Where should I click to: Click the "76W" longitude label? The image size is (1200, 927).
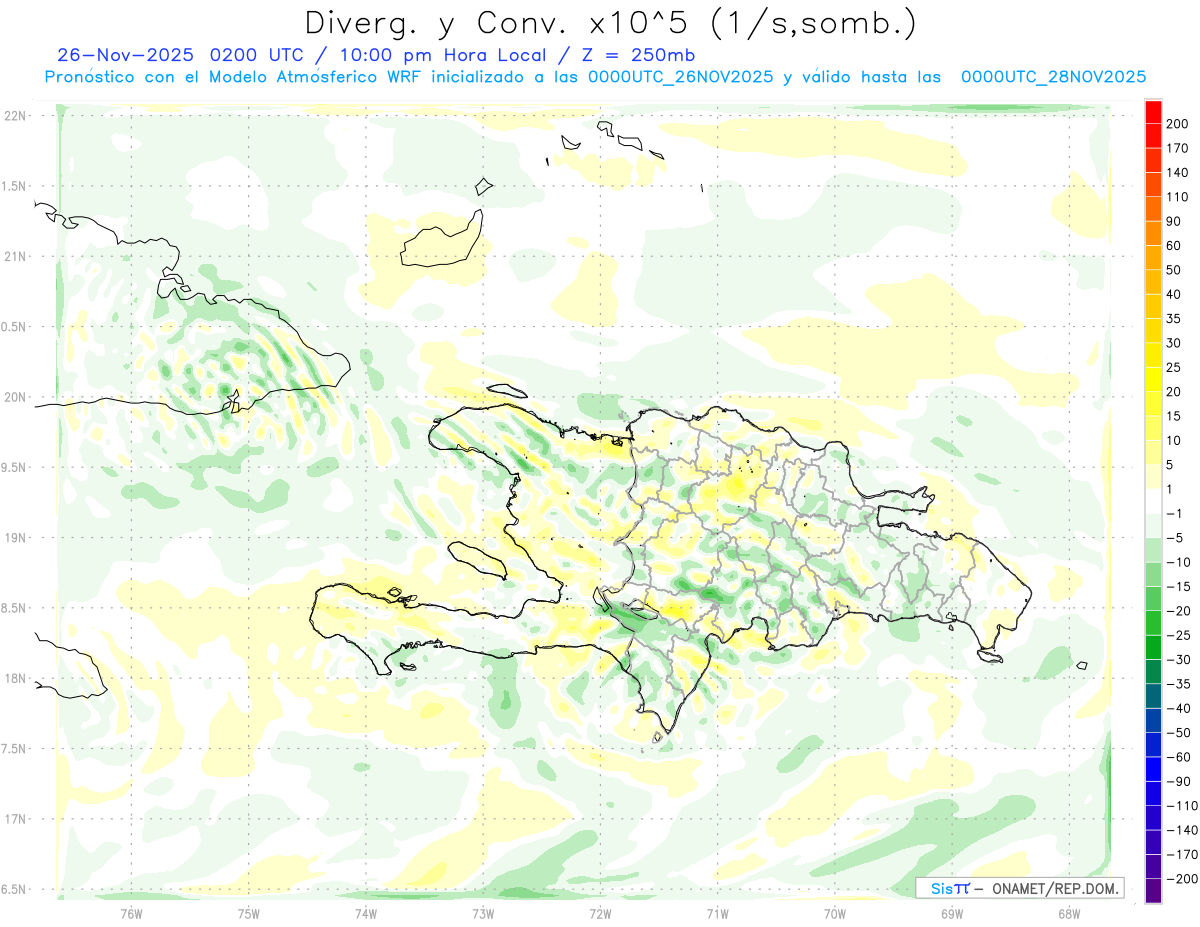131,912
